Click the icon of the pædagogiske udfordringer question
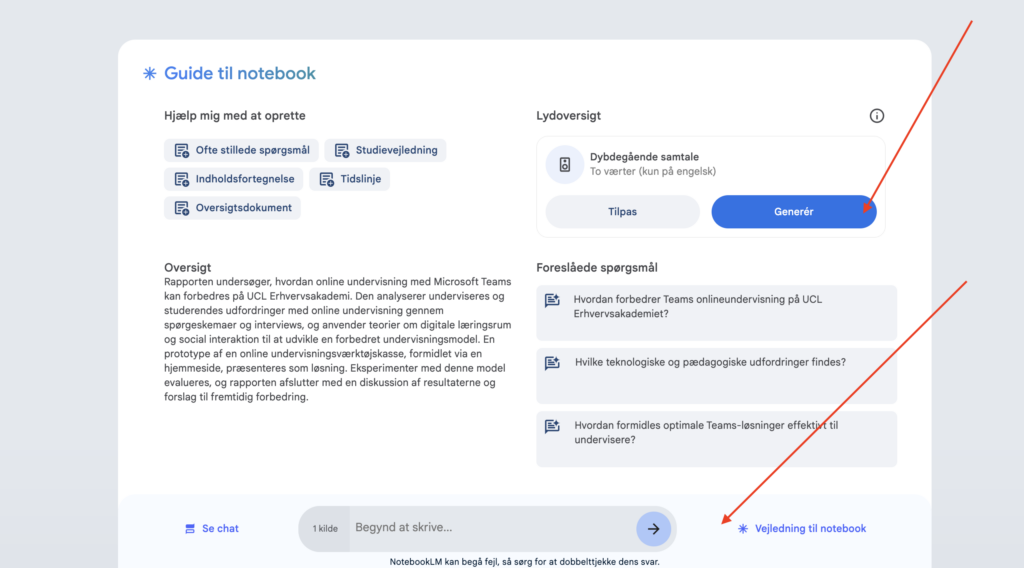The image size is (1024, 568). pyautogui.click(x=552, y=363)
